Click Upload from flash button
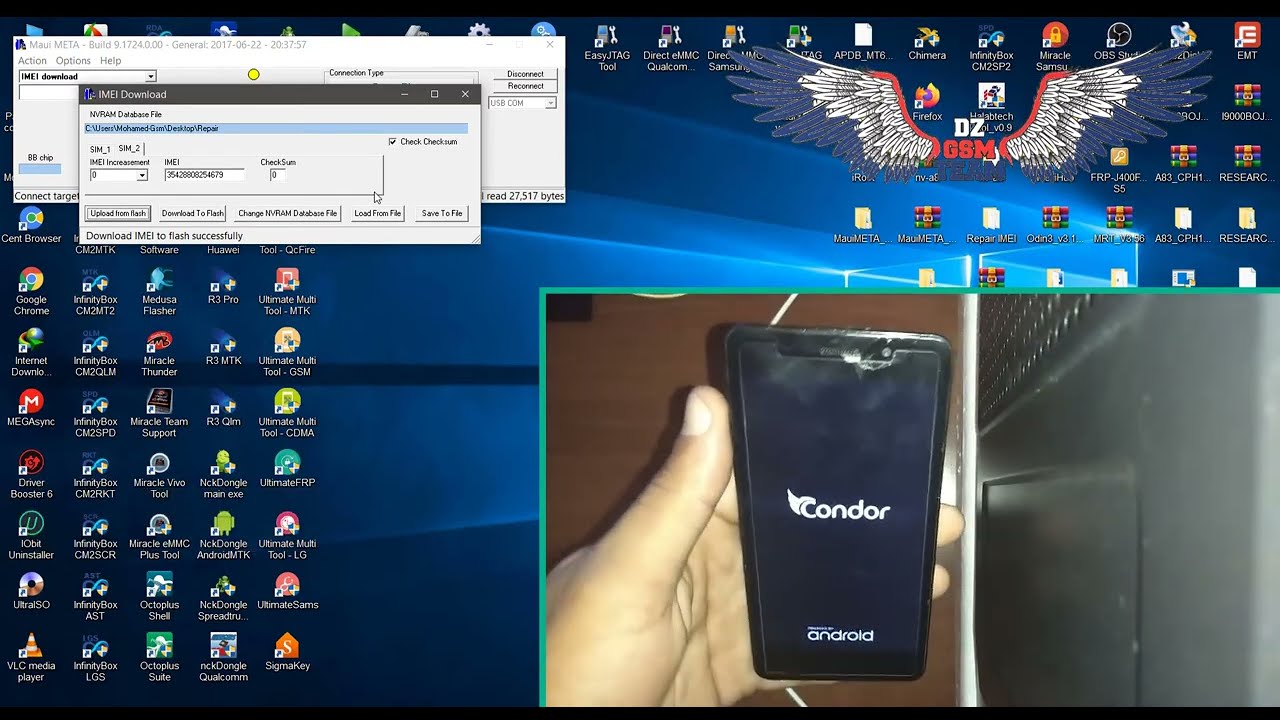Screen dimensions: 1280x720 [x=118, y=213]
